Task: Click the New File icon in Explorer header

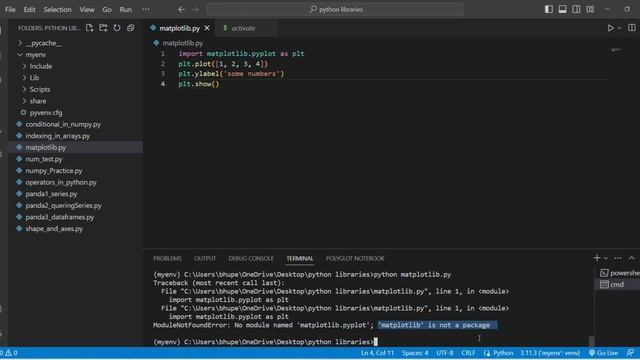Action: 89,28
